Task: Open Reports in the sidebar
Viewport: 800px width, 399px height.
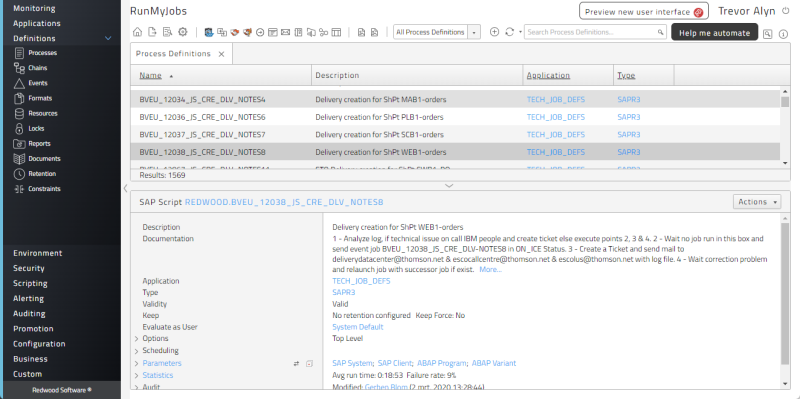Action: pos(39,143)
